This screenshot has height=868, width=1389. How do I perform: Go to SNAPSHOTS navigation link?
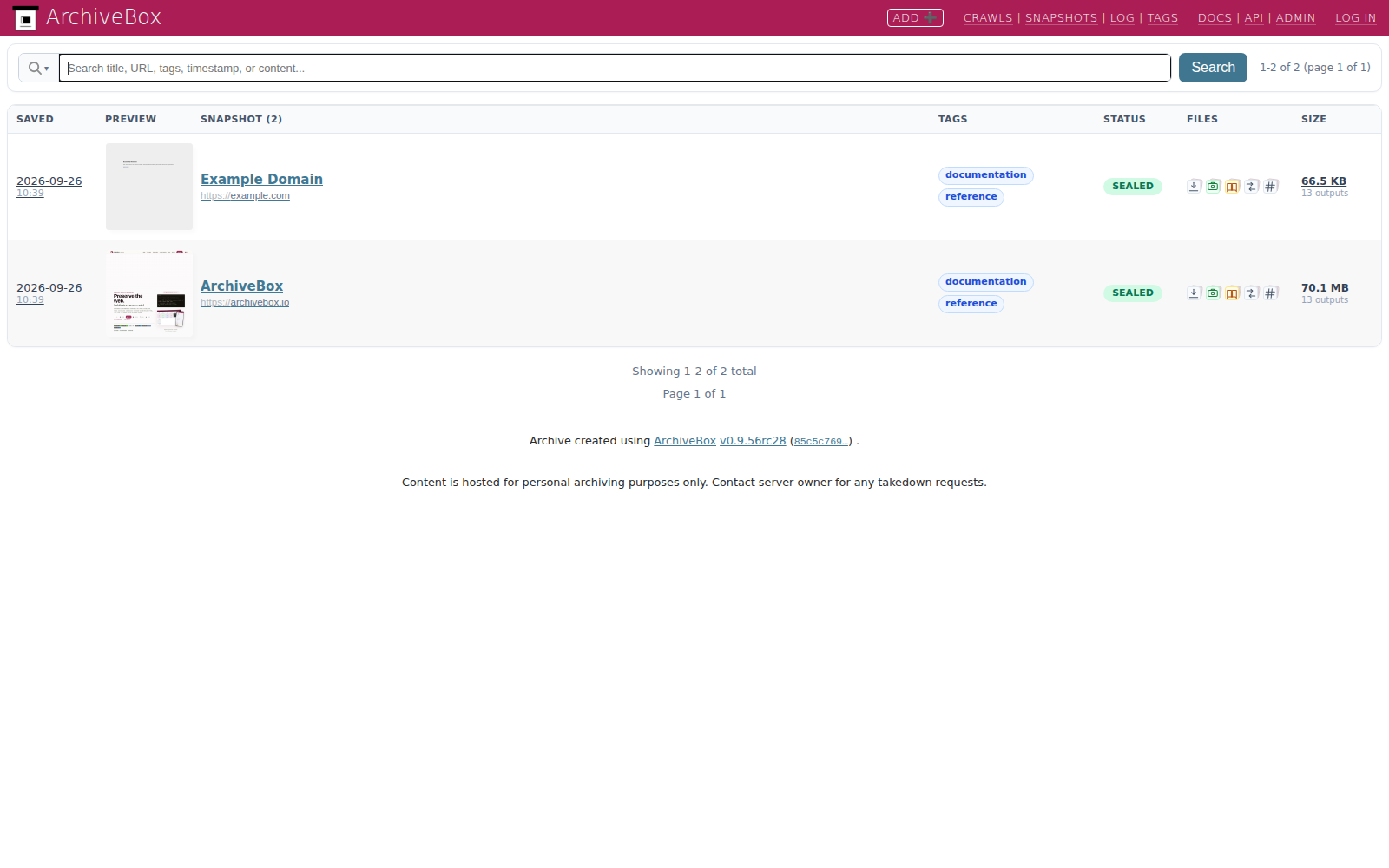pyautogui.click(x=1061, y=18)
